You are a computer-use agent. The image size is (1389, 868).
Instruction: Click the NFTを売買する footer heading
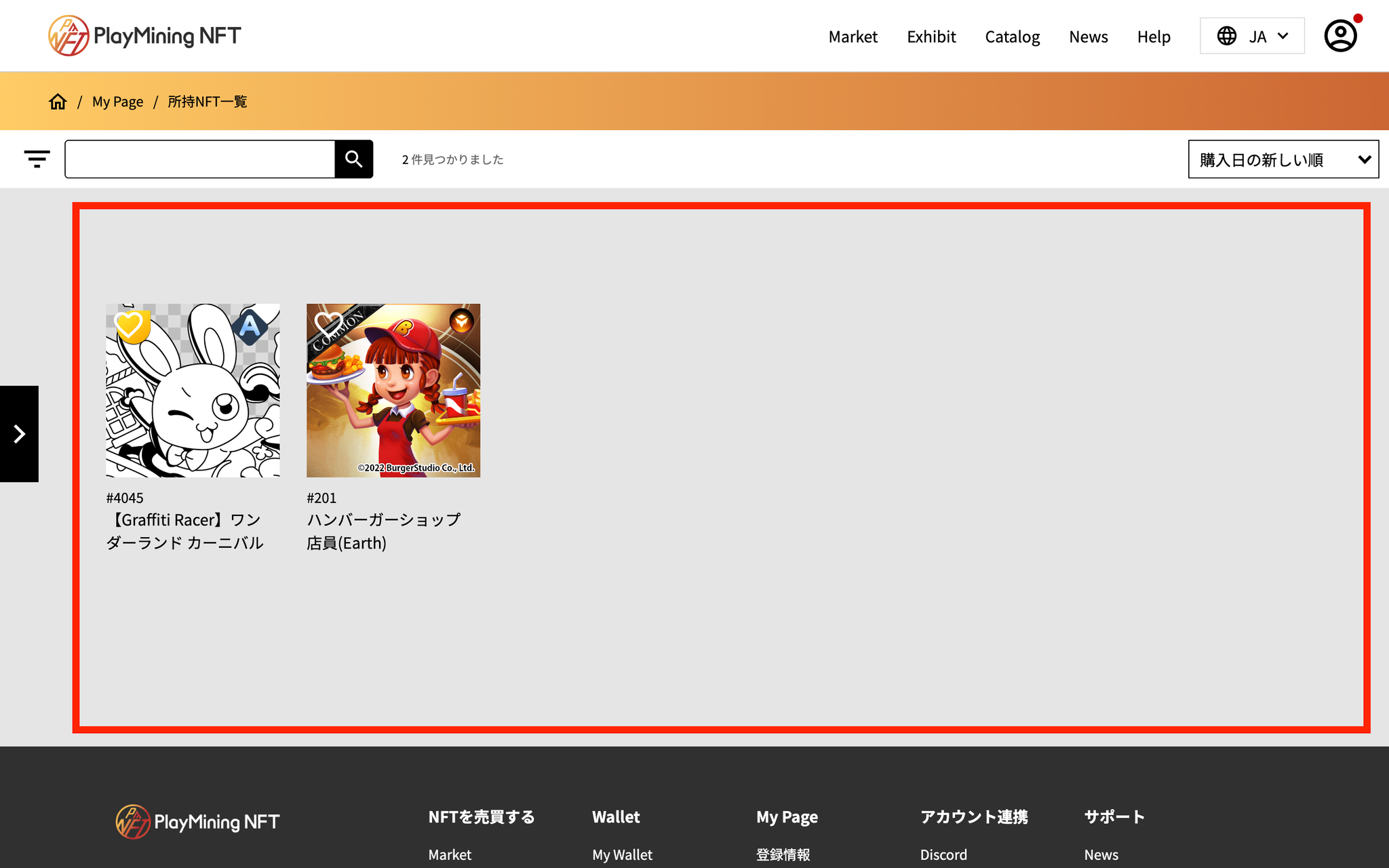482,817
